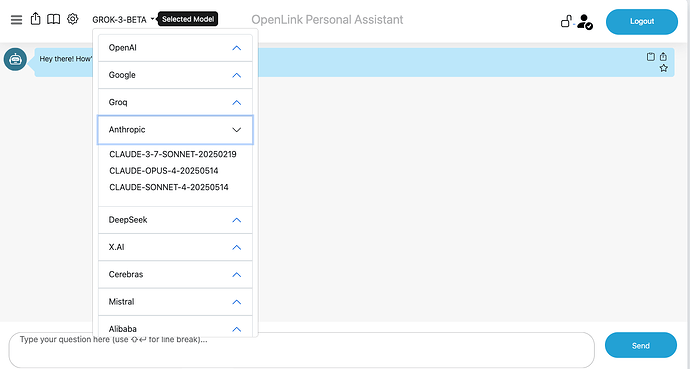Open the GROK-3-BETA model dropdown

pos(124,20)
